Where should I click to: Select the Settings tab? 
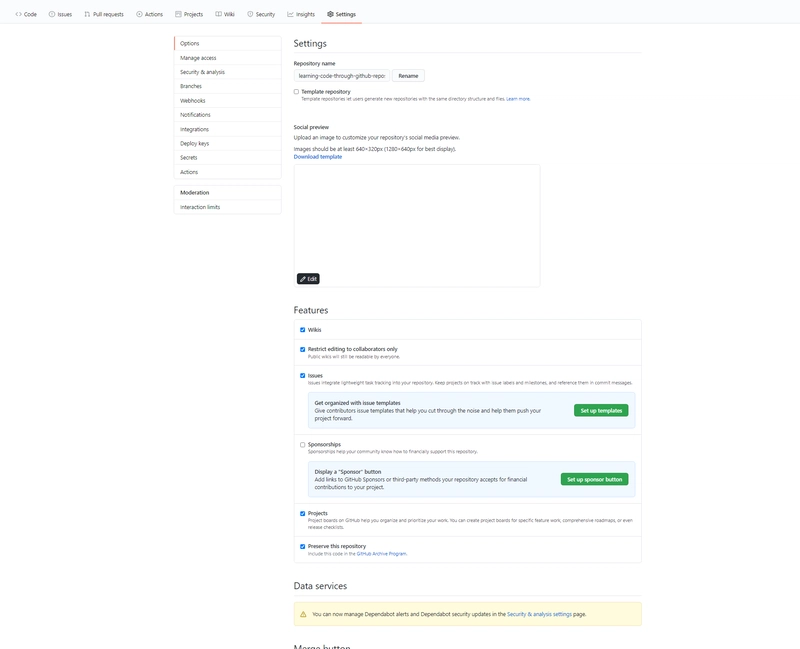[x=341, y=14]
